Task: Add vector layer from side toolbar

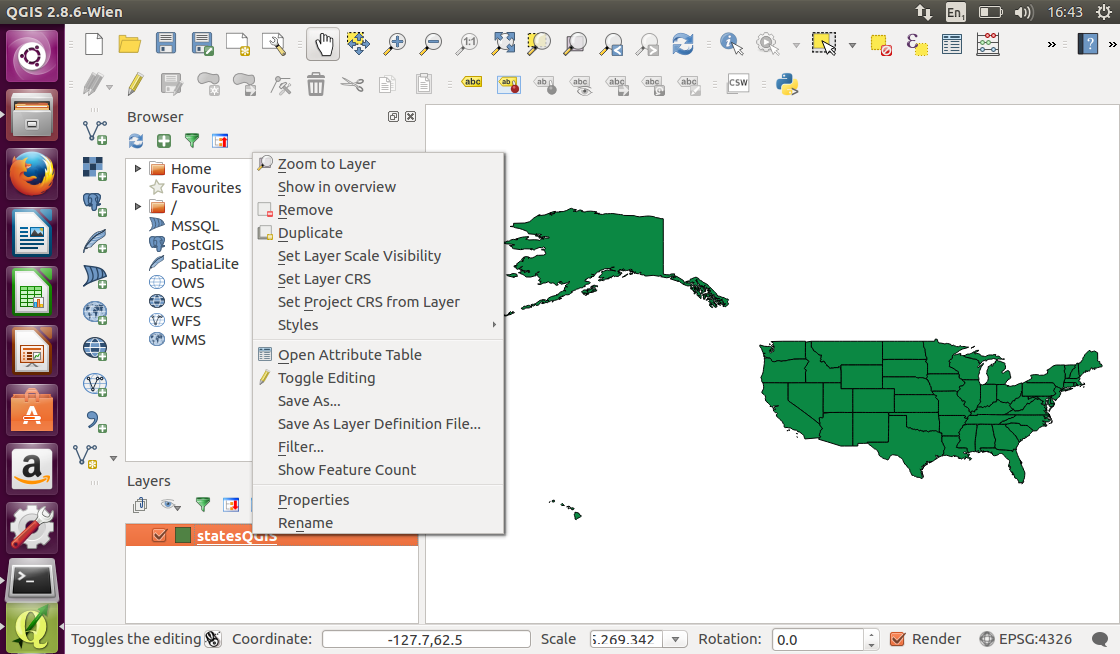Action: [x=94, y=132]
